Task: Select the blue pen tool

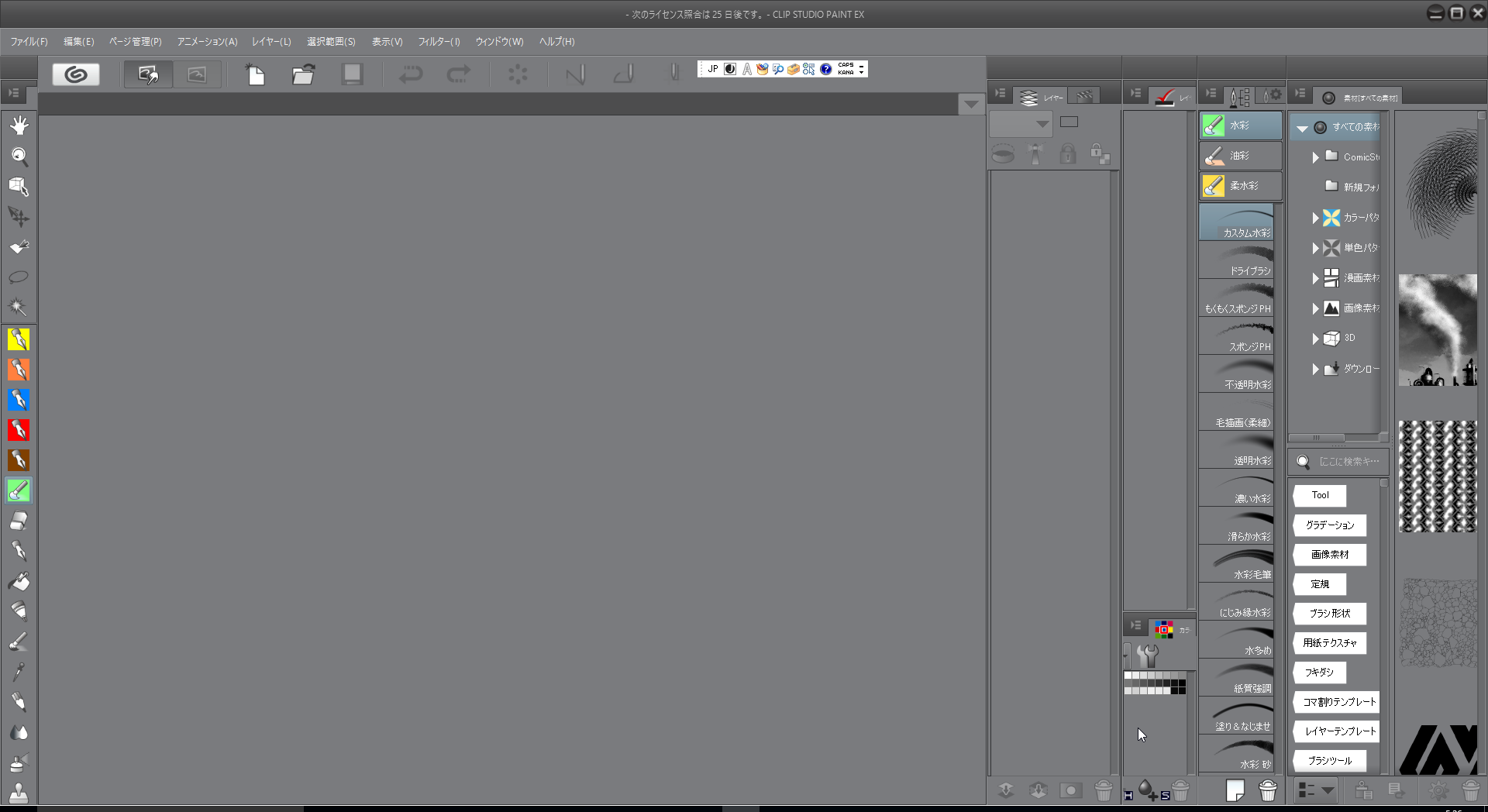Action: click(19, 400)
